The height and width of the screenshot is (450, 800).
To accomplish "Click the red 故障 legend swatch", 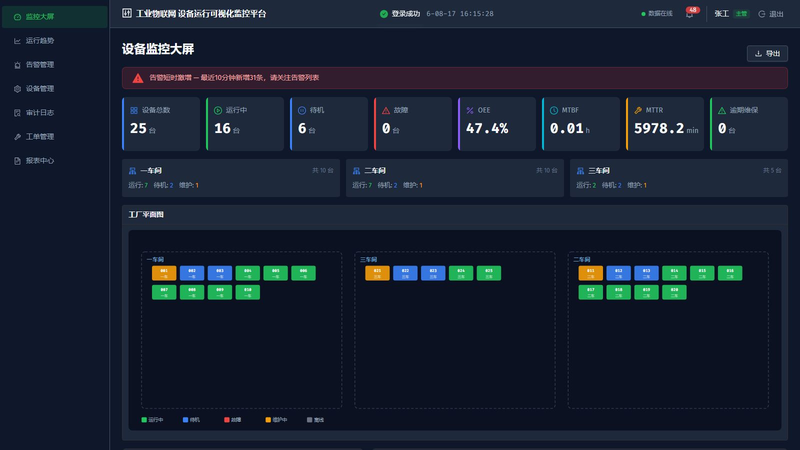I will coord(227,420).
